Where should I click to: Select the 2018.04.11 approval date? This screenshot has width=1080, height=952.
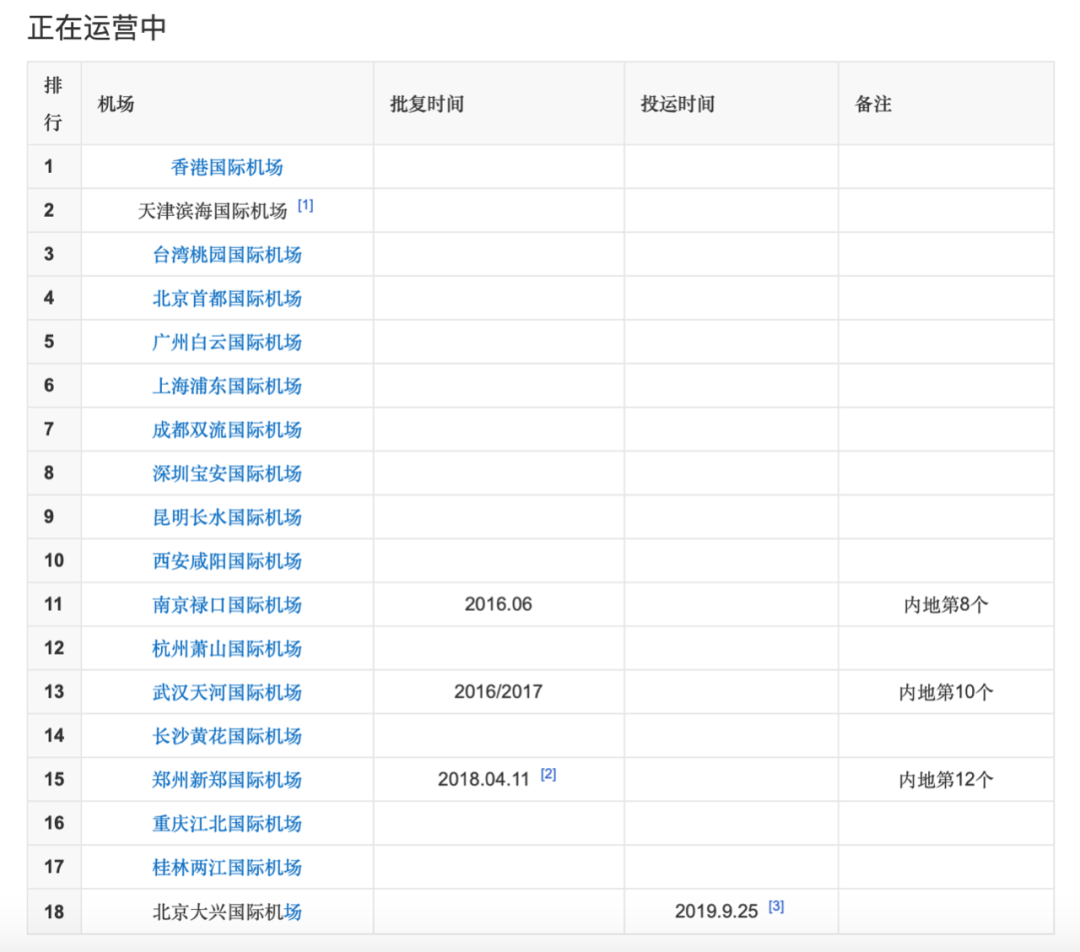[x=484, y=779]
